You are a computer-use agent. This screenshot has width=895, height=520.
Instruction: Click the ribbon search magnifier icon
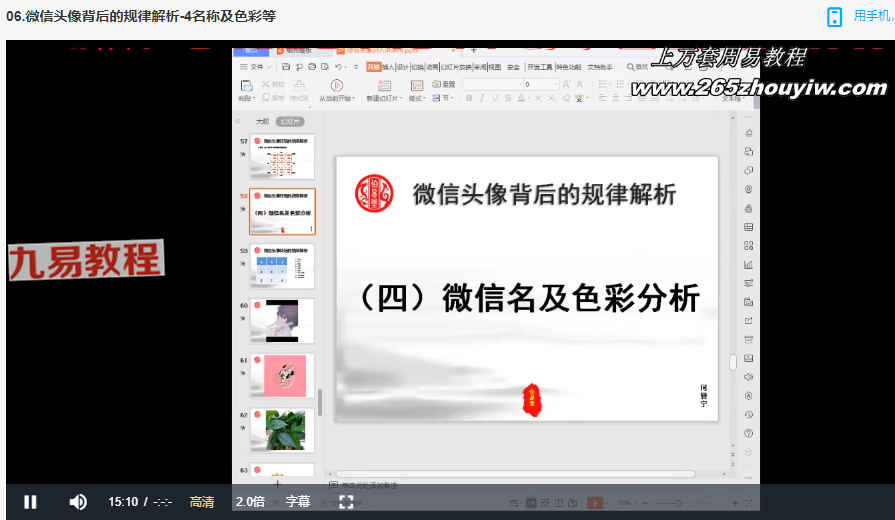coord(630,67)
